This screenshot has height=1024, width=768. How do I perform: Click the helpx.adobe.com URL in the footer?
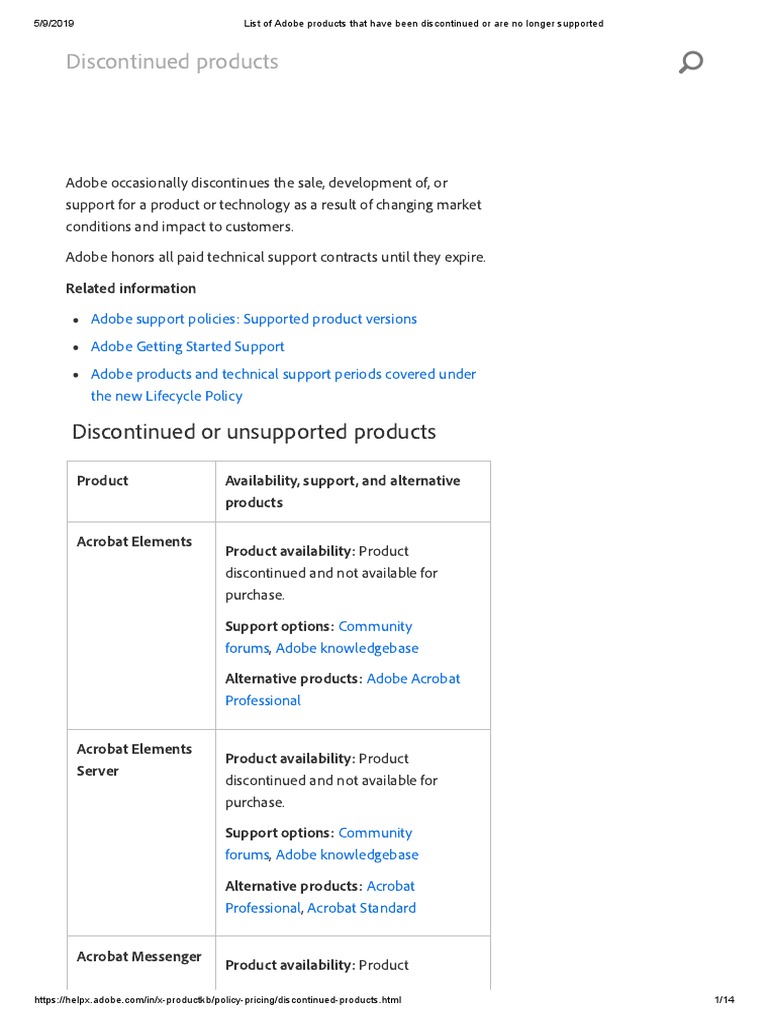[x=217, y=1000]
